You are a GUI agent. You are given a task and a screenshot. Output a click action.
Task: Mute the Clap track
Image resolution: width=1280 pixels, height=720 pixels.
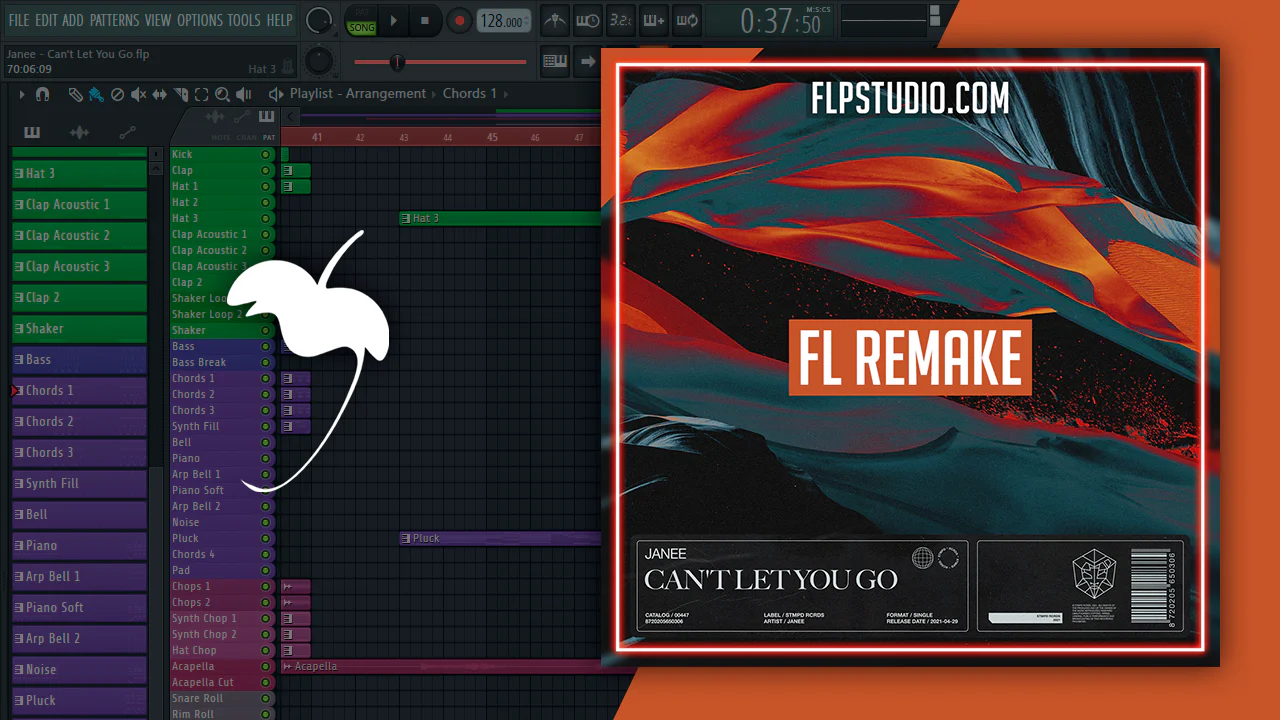[265, 170]
